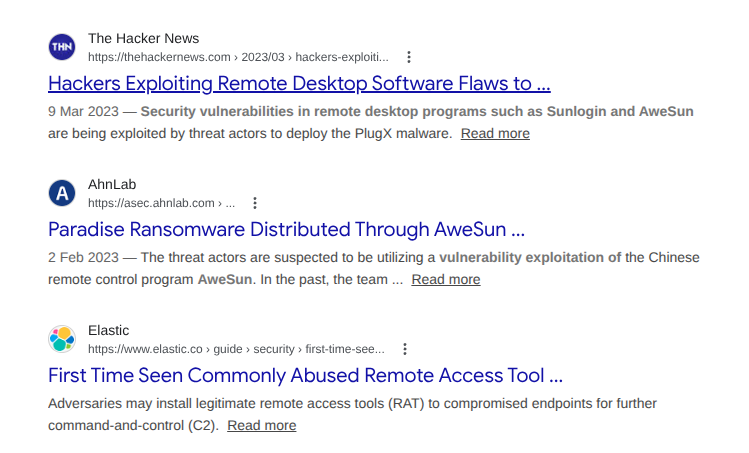Open more options for elastic.co result

405,349
